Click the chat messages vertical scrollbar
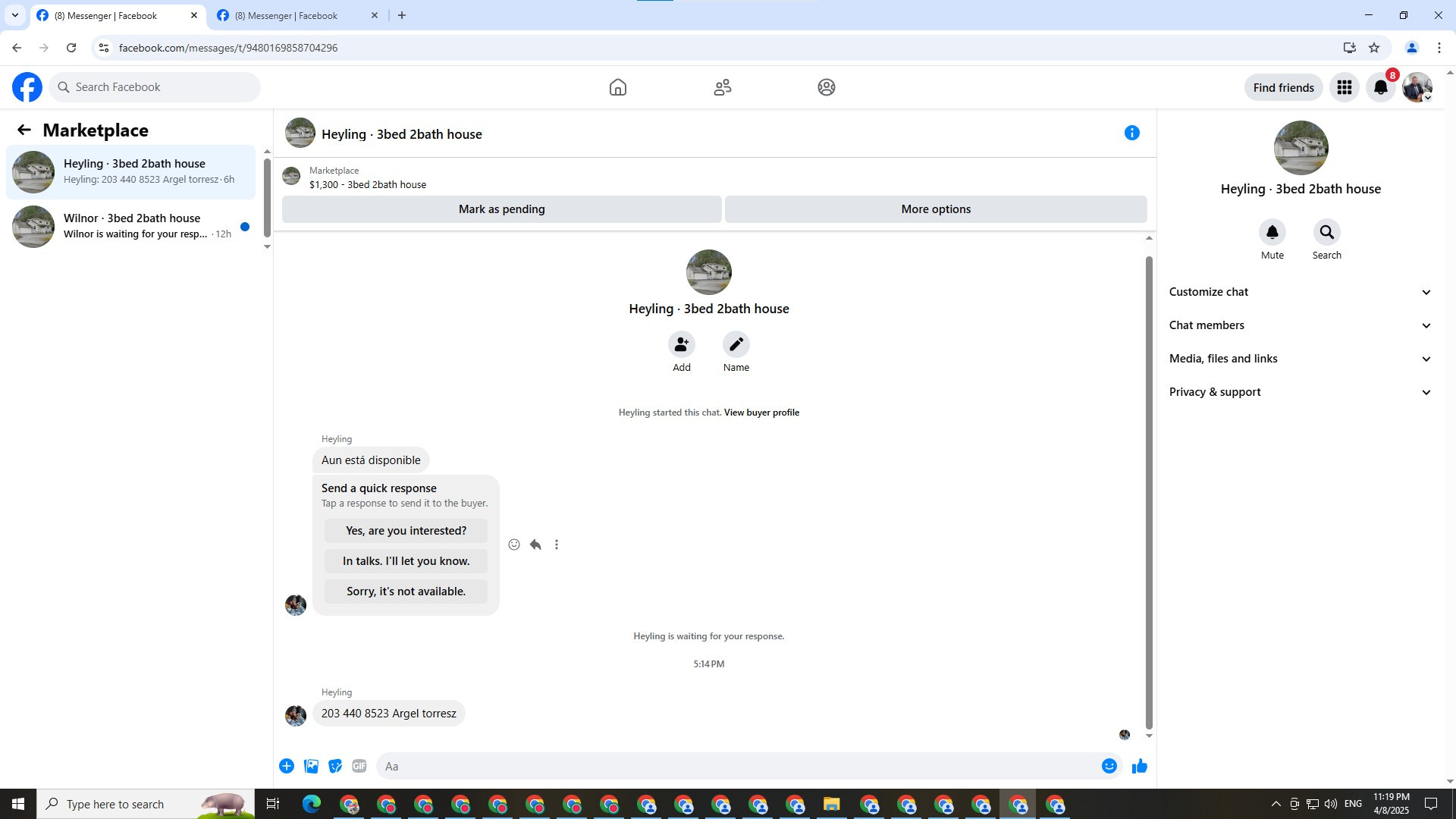Viewport: 1456px width, 819px height. pos(1148,493)
